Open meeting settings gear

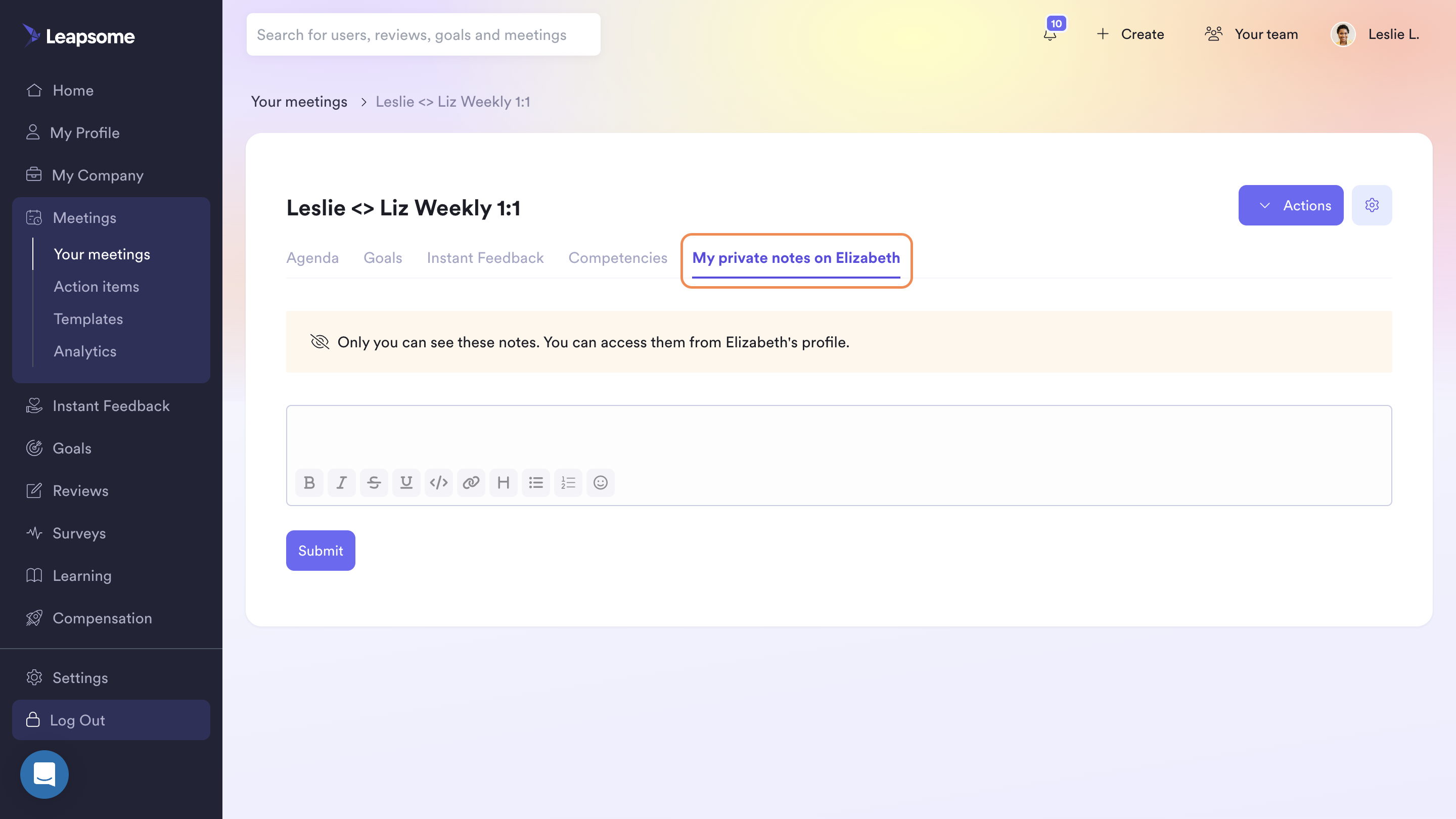pyautogui.click(x=1372, y=205)
